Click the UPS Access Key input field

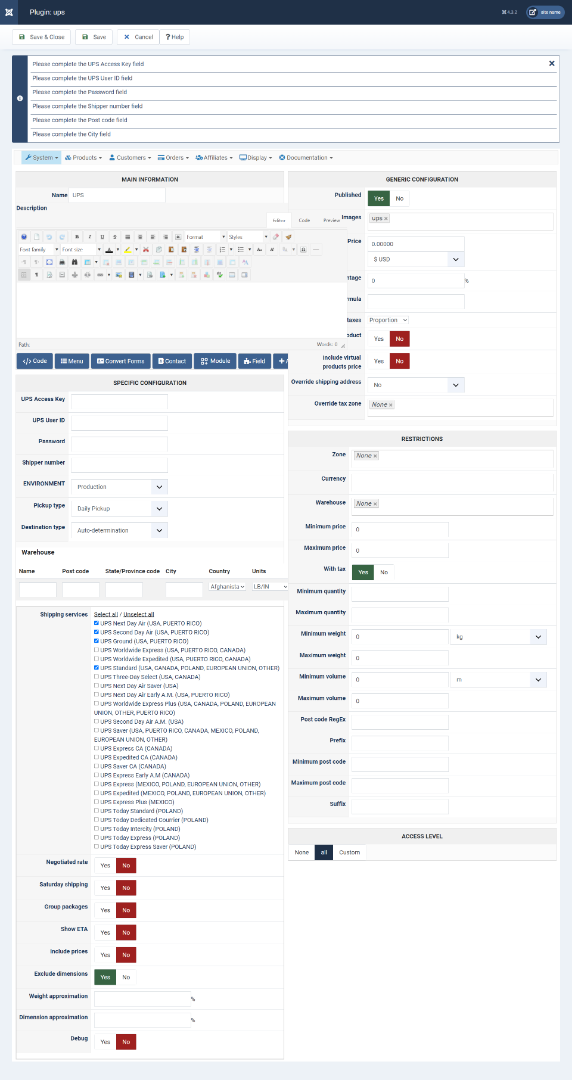point(119,402)
